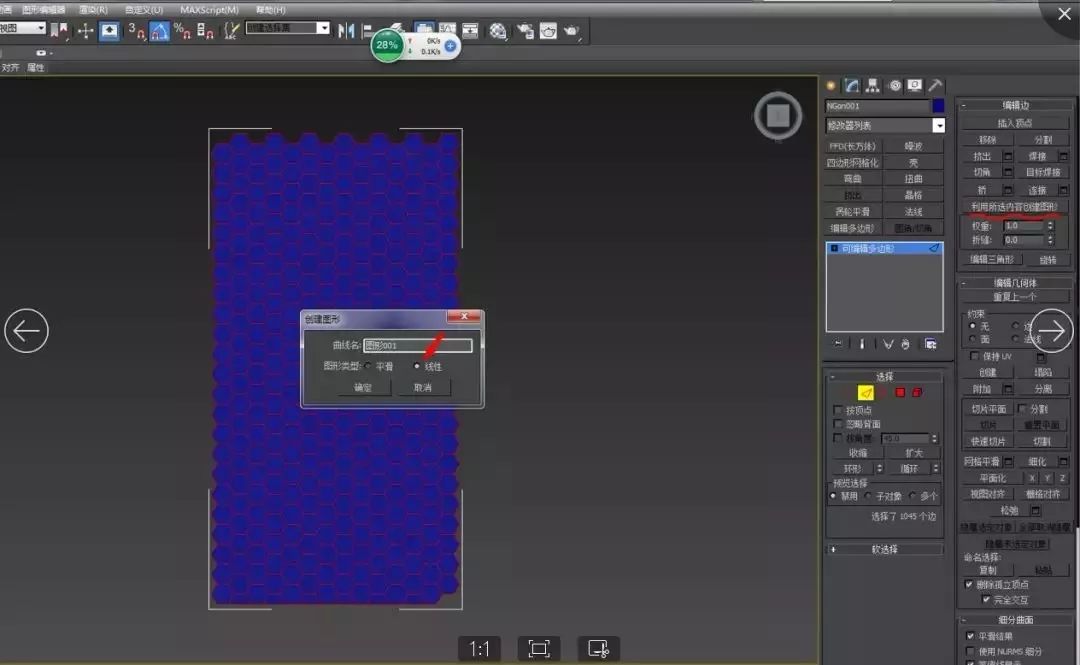This screenshot has height=665, width=1080.
Task: Open the Display command panel tab
Action: pyautogui.click(x=915, y=85)
